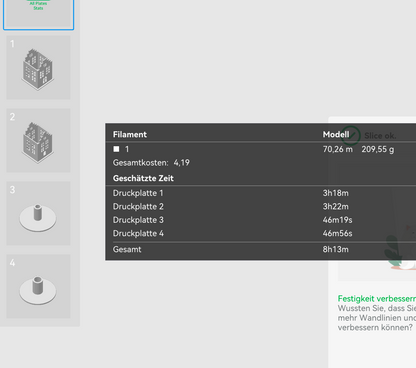Click the 46m56s time value
The image size is (416, 368).
click(337, 233)
